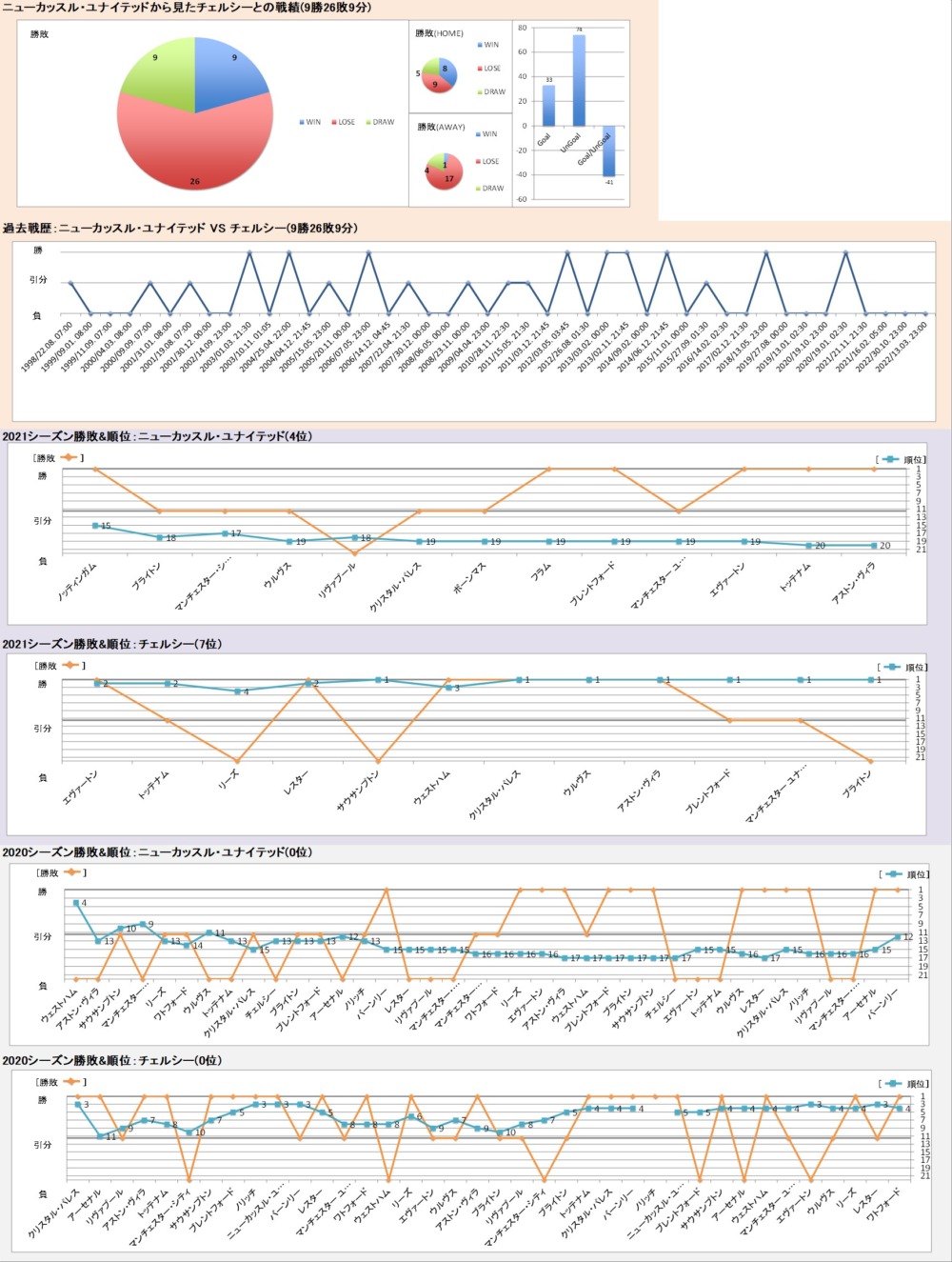The image size is (952, 1262).
Task: Click the 勝敗(HOME) chart title
Action: [x=439, y=34]
